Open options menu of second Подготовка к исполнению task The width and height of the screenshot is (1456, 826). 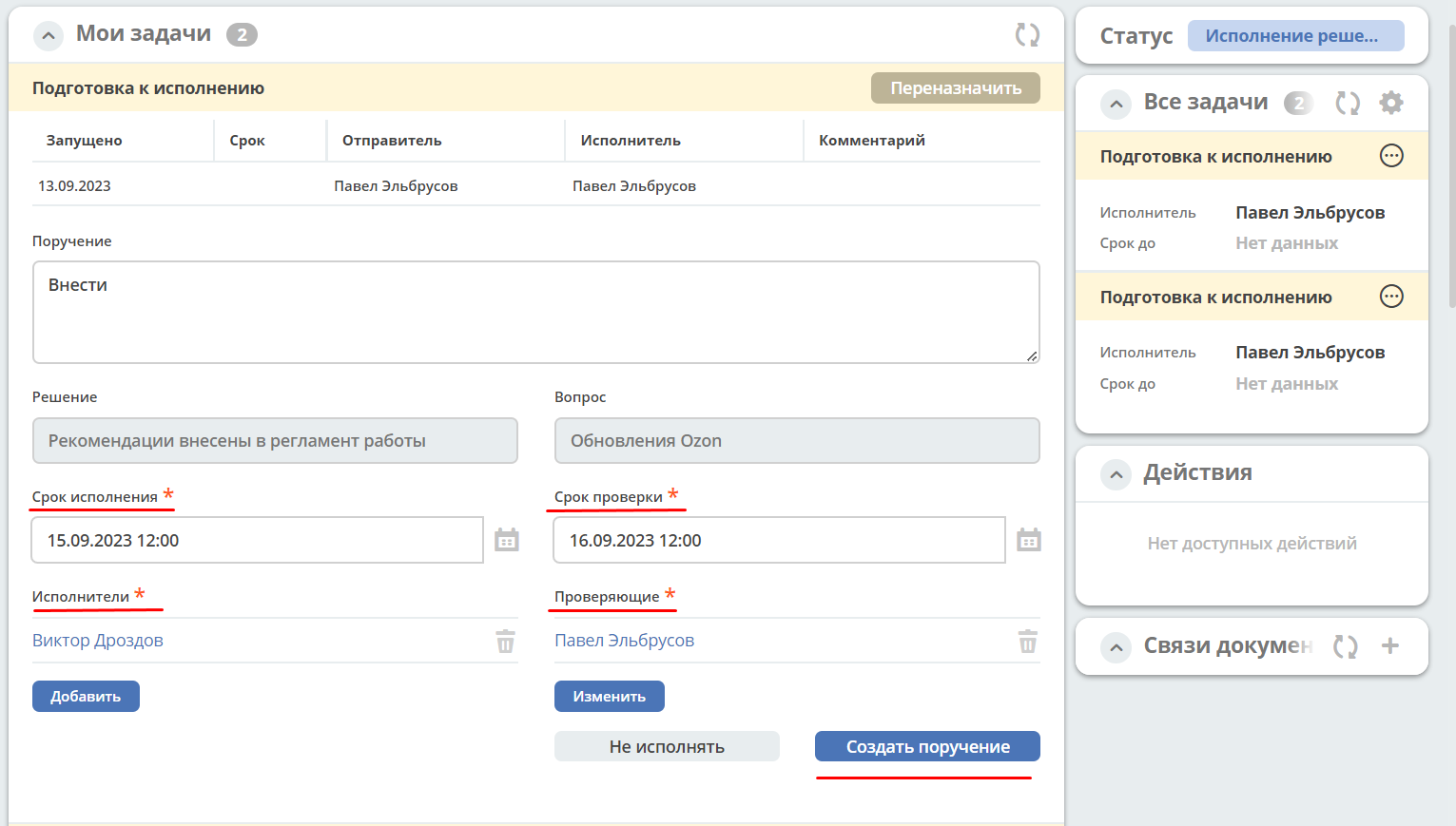click(x=1391, y=297)
